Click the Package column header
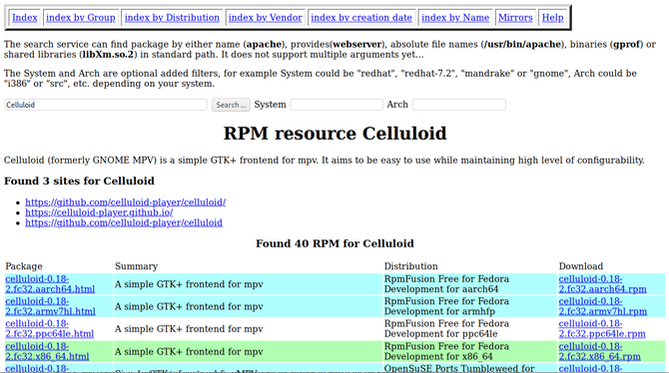669x373 pixels. point(24,266)
